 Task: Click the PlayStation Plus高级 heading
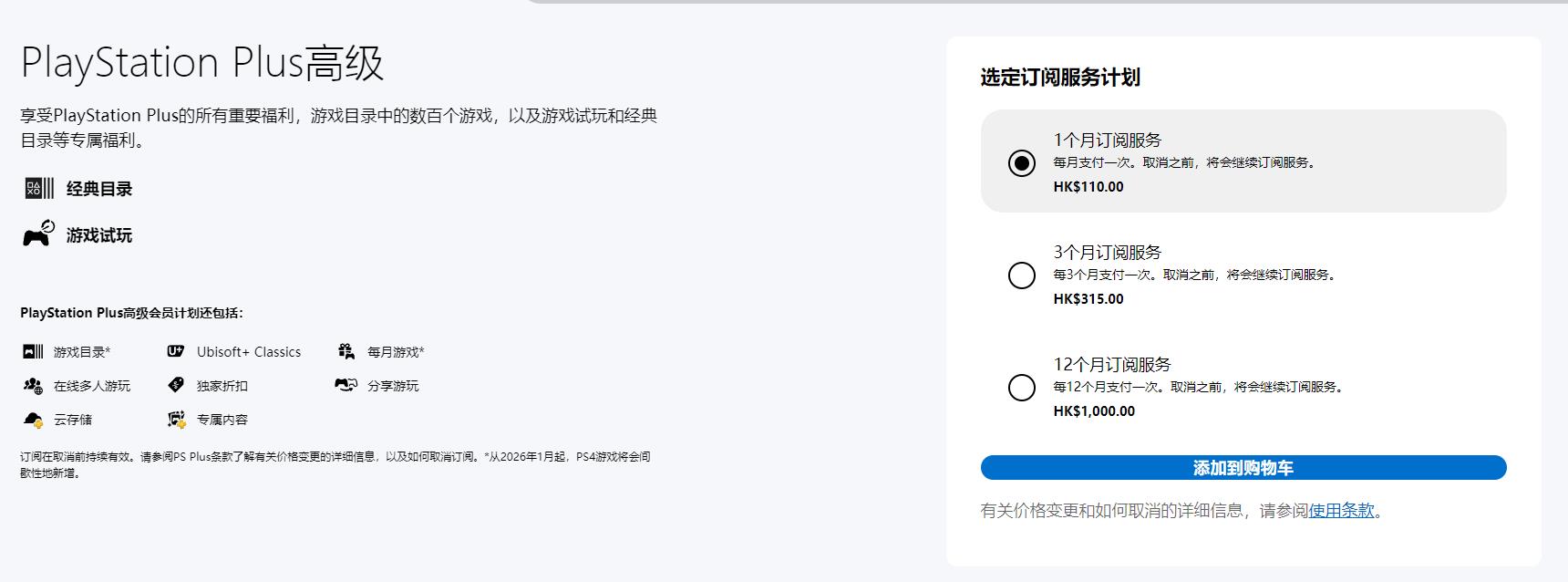pos(202,63)
